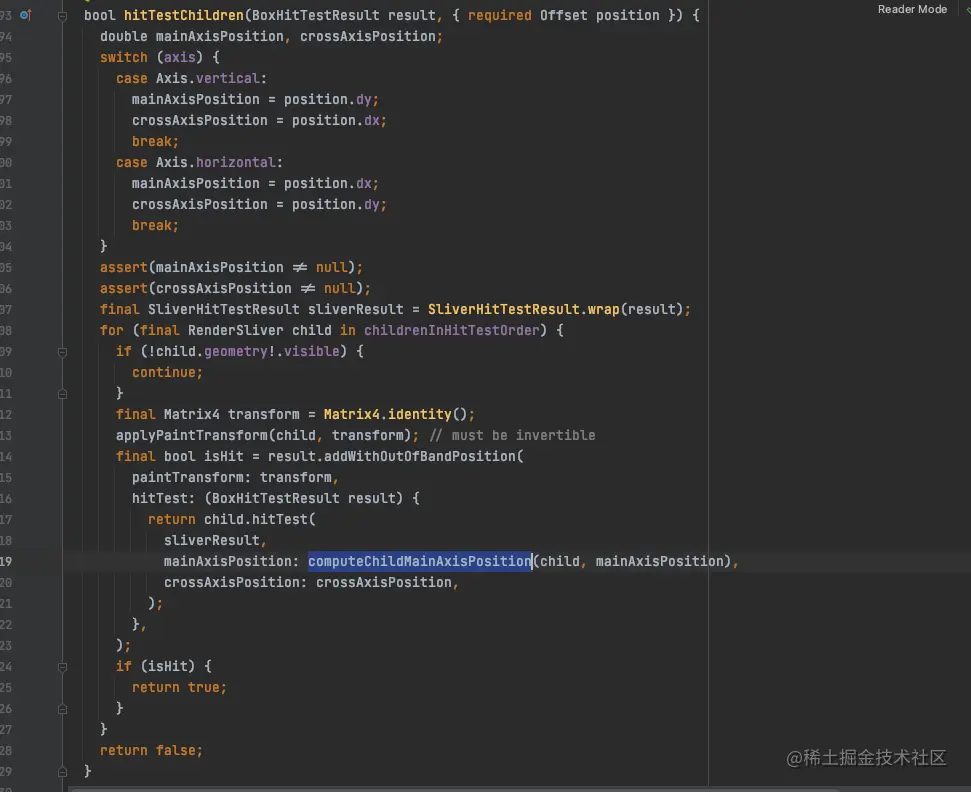Image resolution: width=971 pixels, height=792 pixels.
Task: Click 'crossAxisPosition = position.dx;' assignment
Action: tap(259, 121)
